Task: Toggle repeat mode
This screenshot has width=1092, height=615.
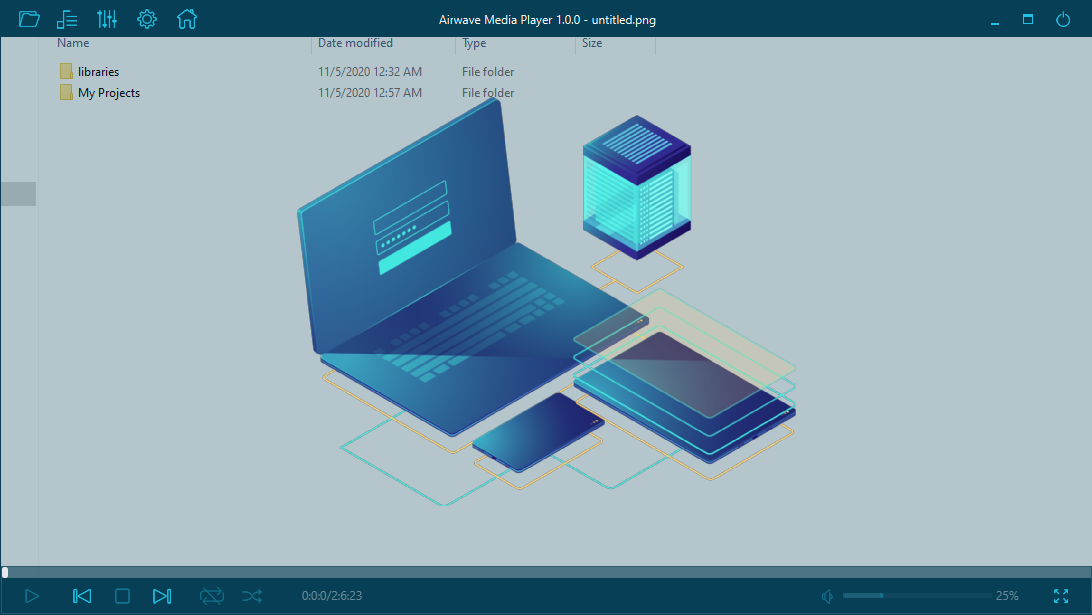Action: tap(212, 596)
